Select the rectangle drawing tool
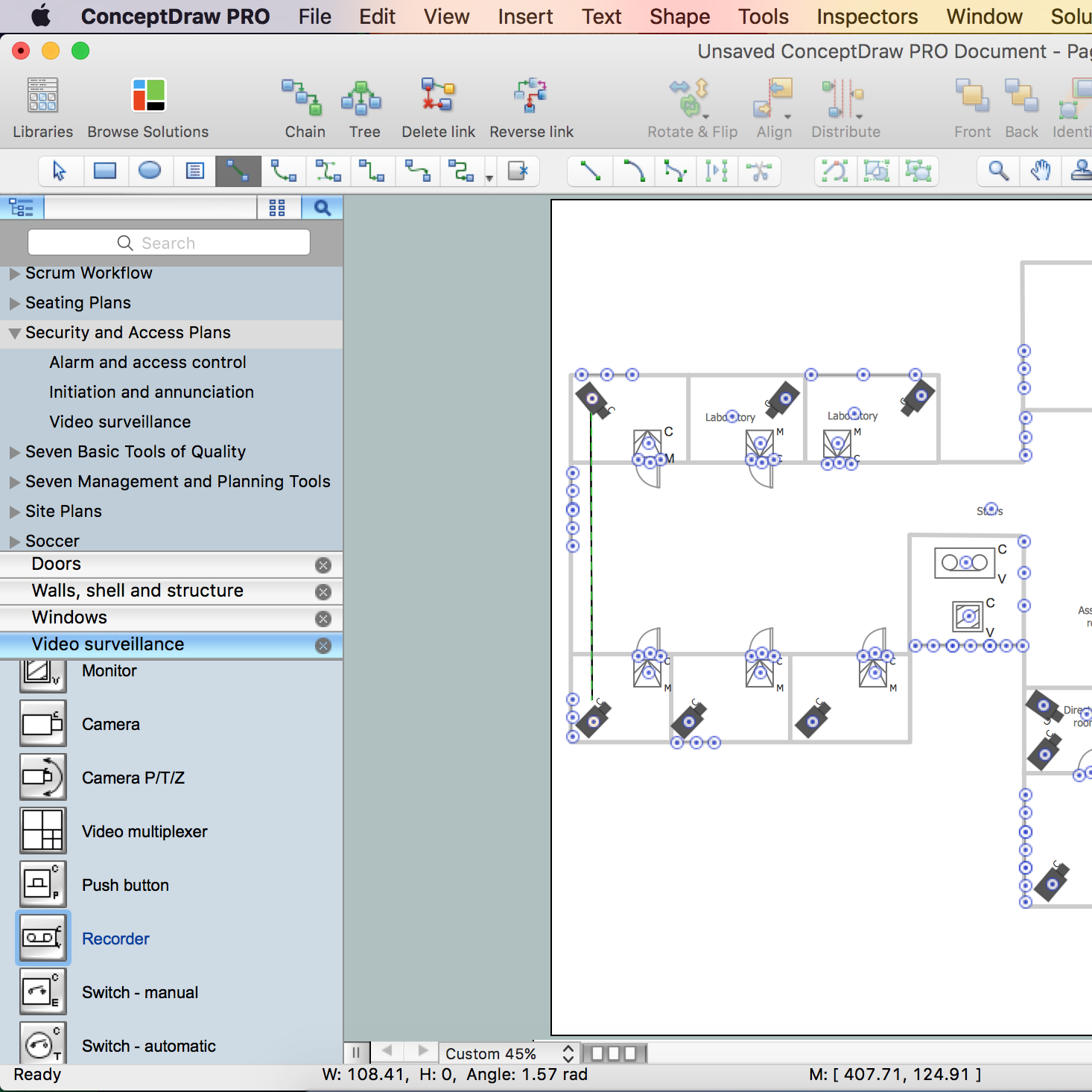Viewport: 1092px width, 1092px height. 105,171
